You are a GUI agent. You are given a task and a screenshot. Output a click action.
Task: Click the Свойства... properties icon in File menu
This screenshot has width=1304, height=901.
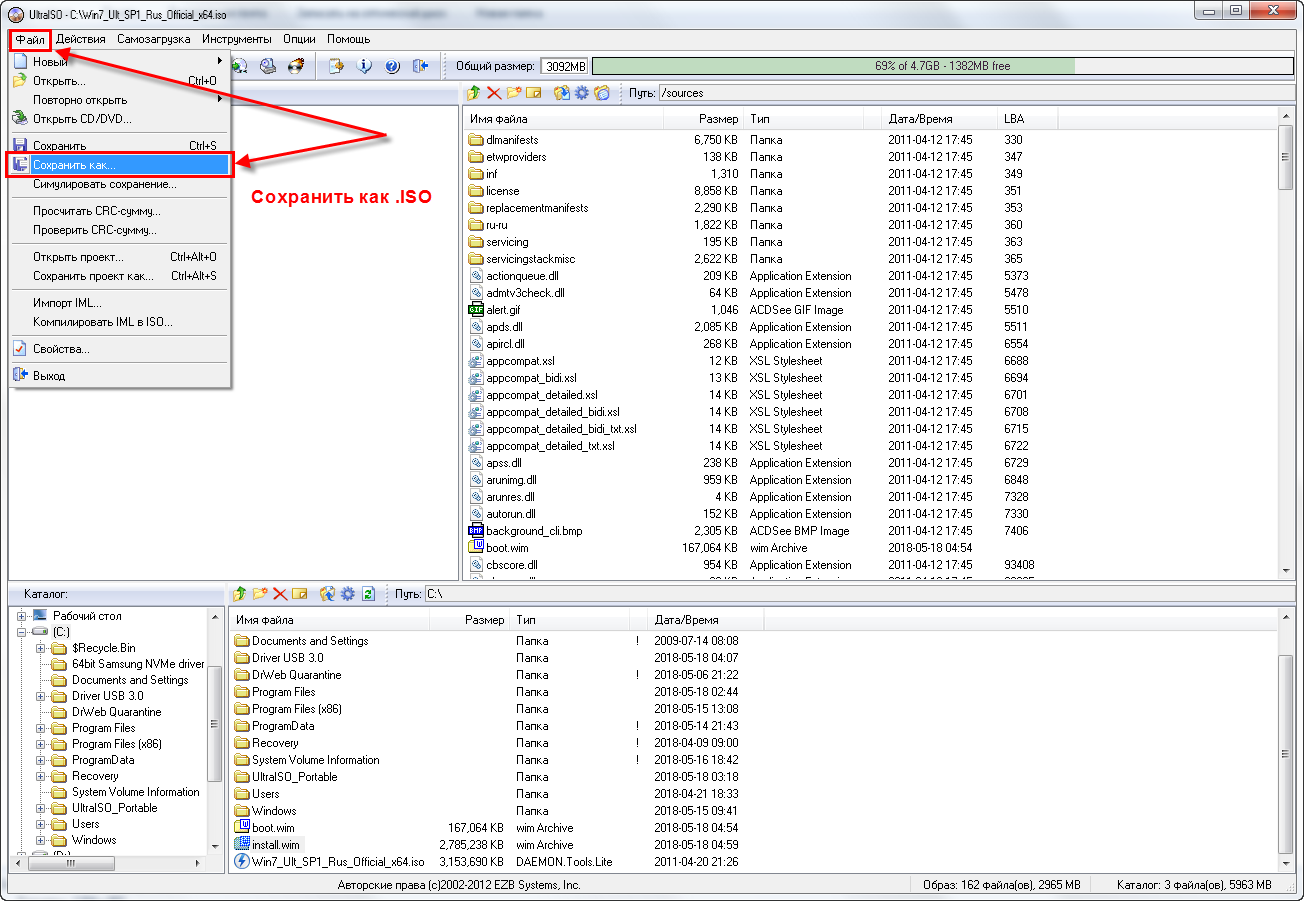(x=19, y=349)
